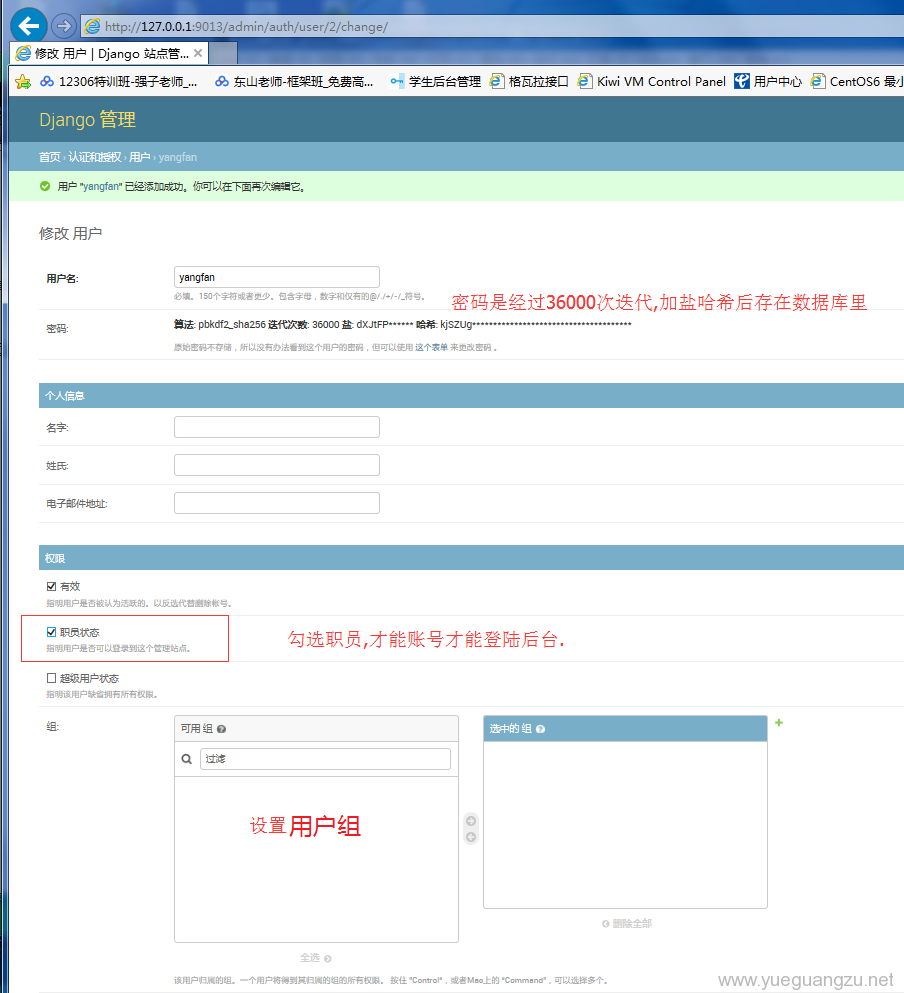The image size is (904, 993).
Task: Enable the 超级用户状态 checkbox
Action: pyautogui.click(x=51, y=678)
